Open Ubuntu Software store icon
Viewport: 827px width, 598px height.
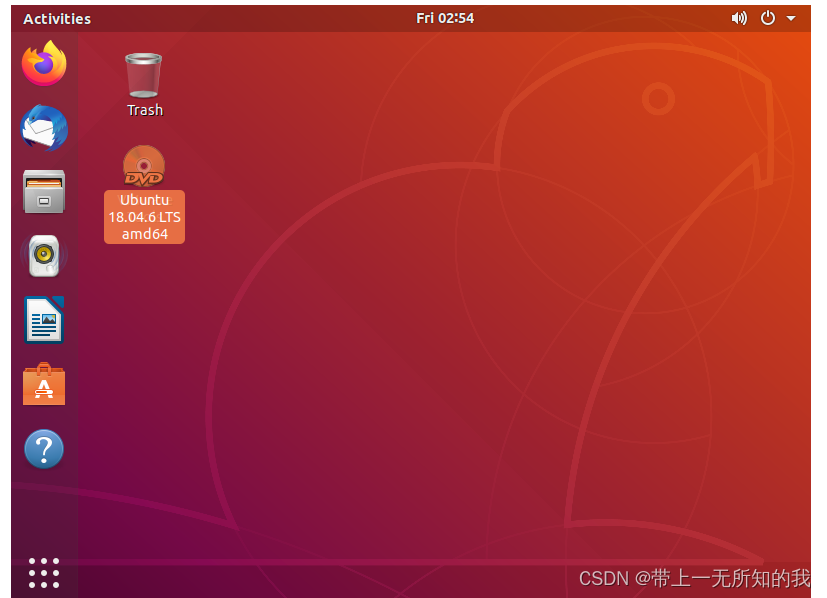44,384
